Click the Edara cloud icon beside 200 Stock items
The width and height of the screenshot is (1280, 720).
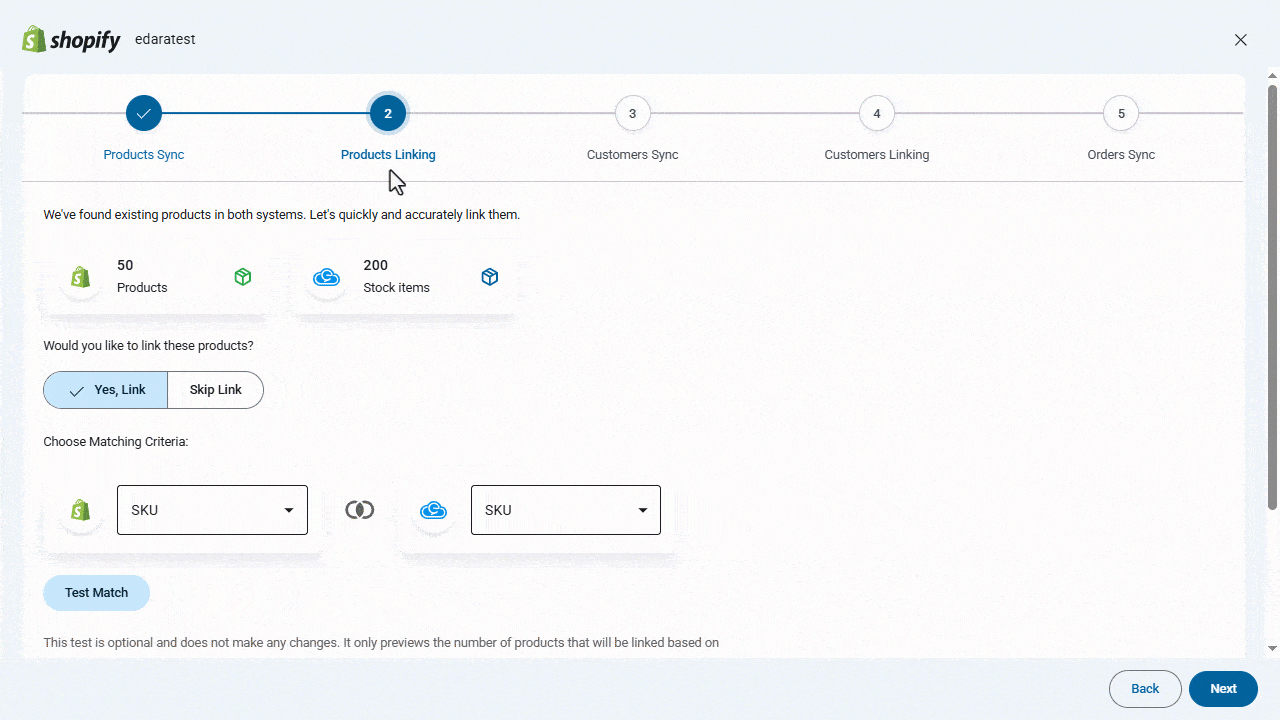pos(327,277)
